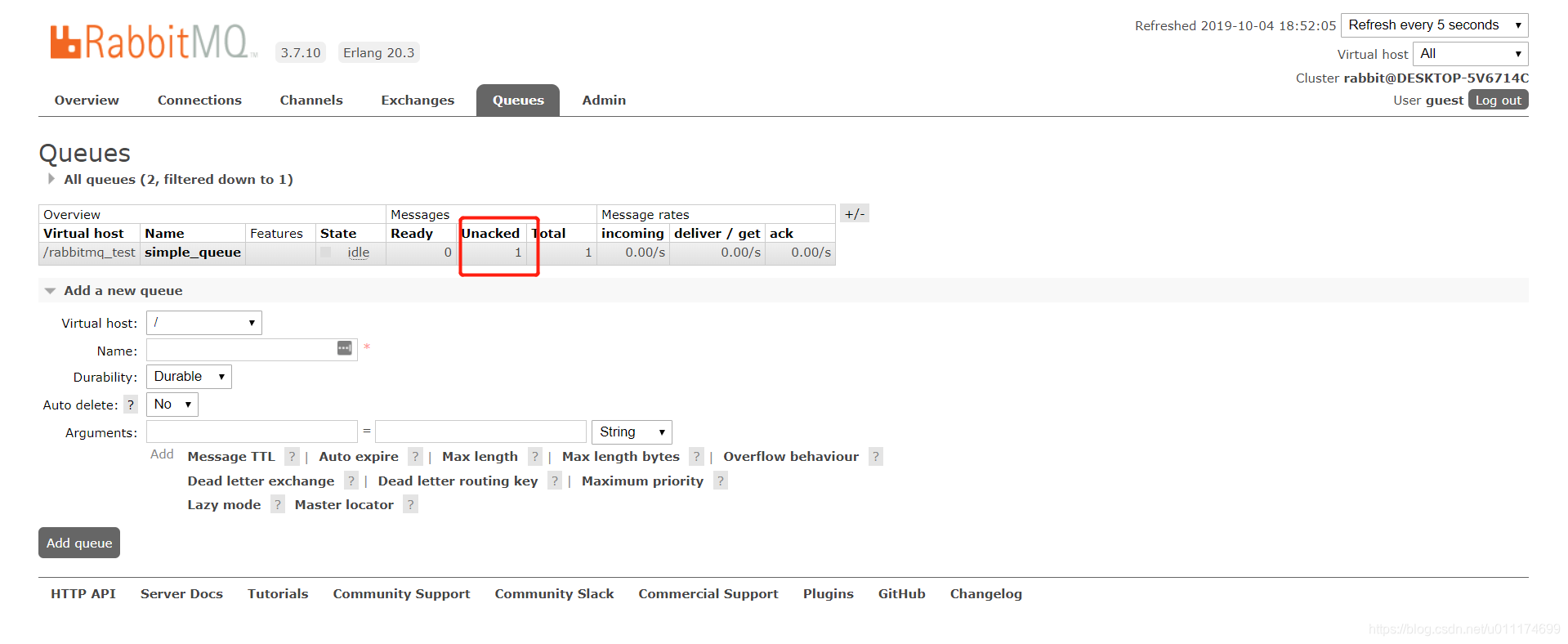This screenshot has width=1568, height=644.
Task: Add the Dead letter routing key argument
Action: (x=458, y=481)
